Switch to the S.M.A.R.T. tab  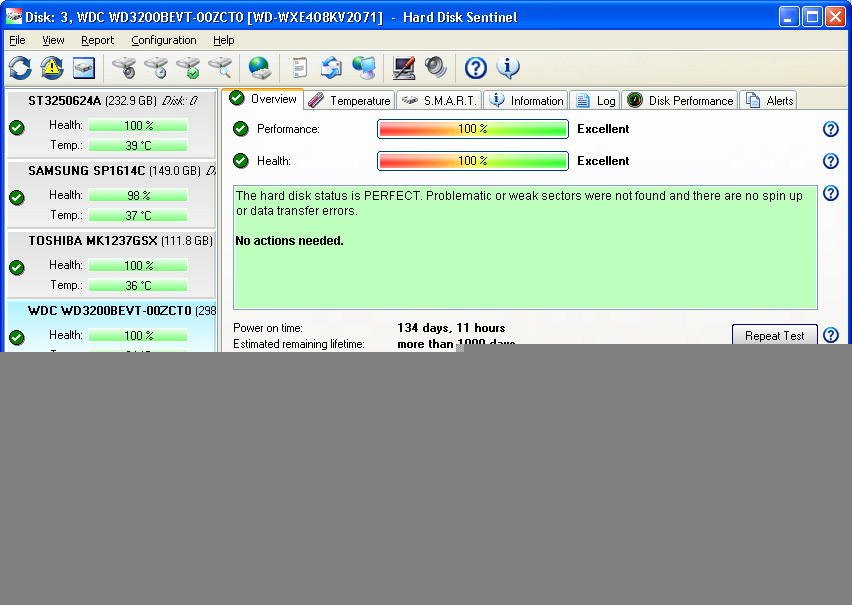point(440,100)
